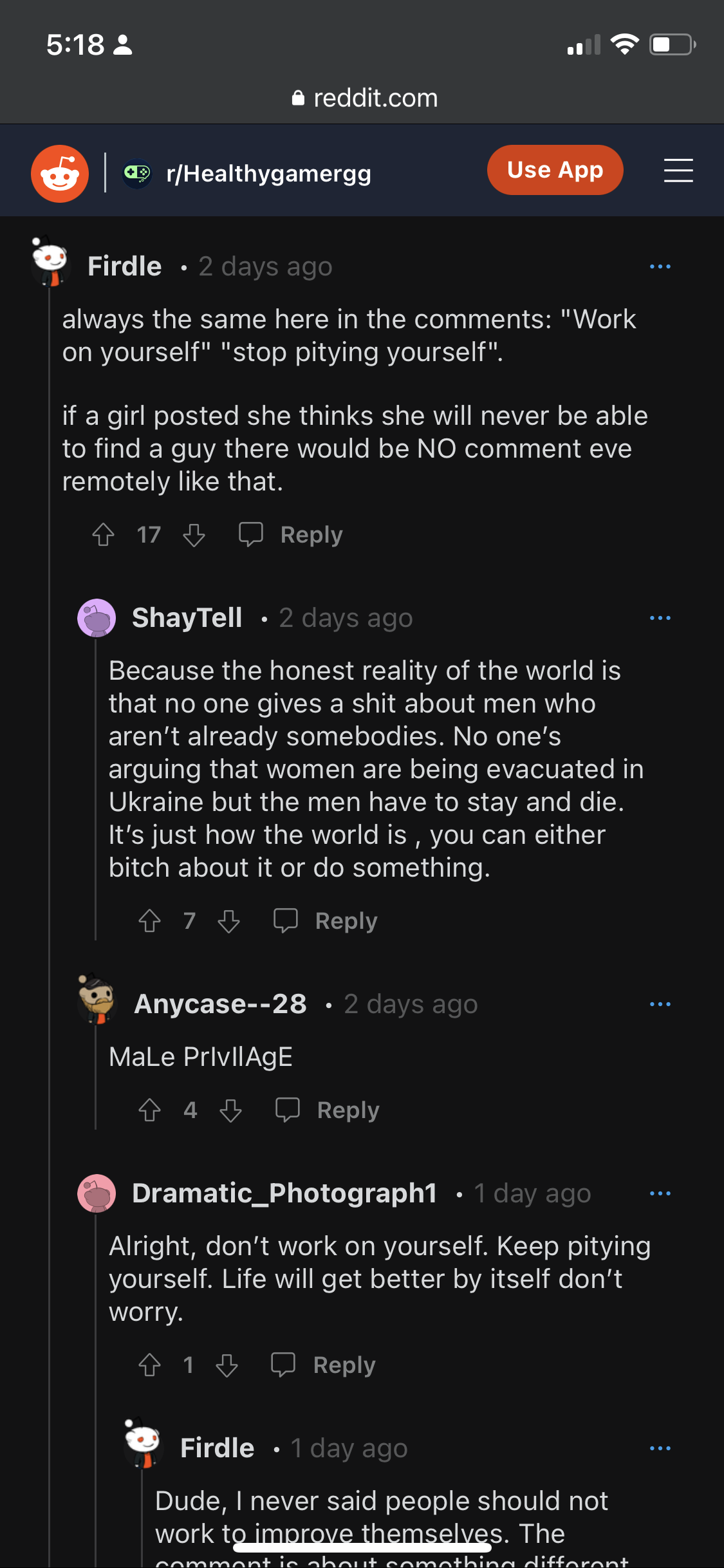Open the r/Healthygamergg subreddit link
724x1568 pixels.
[268, 174]
